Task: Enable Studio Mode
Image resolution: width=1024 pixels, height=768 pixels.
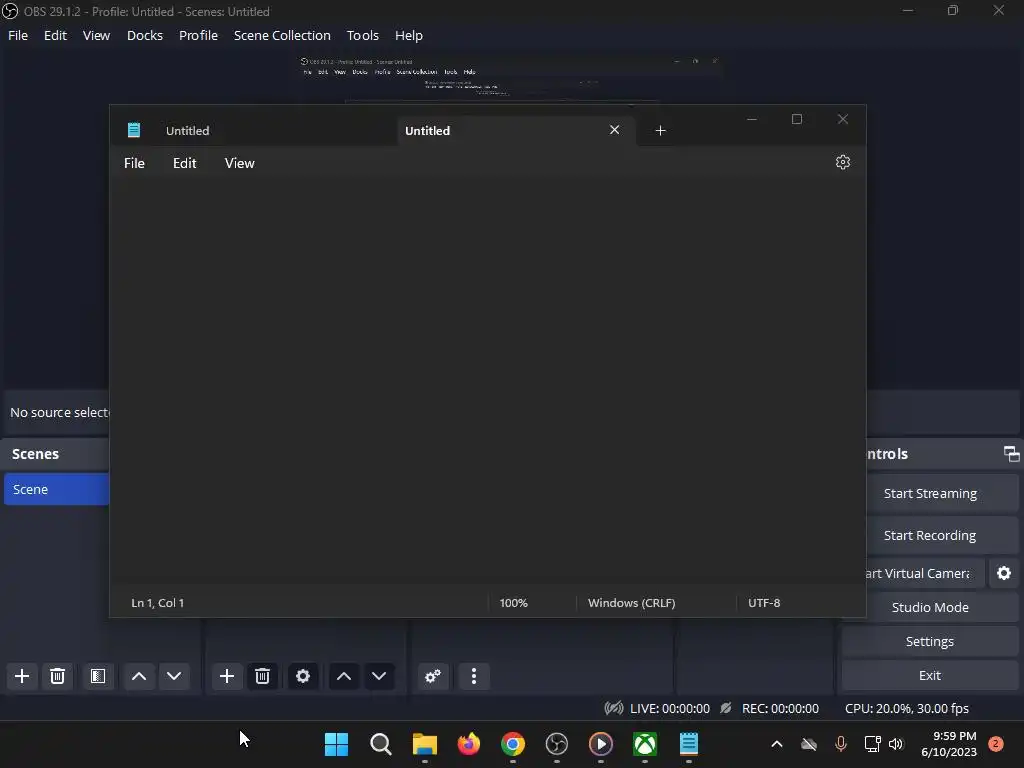Action: [x=930, y=607]
